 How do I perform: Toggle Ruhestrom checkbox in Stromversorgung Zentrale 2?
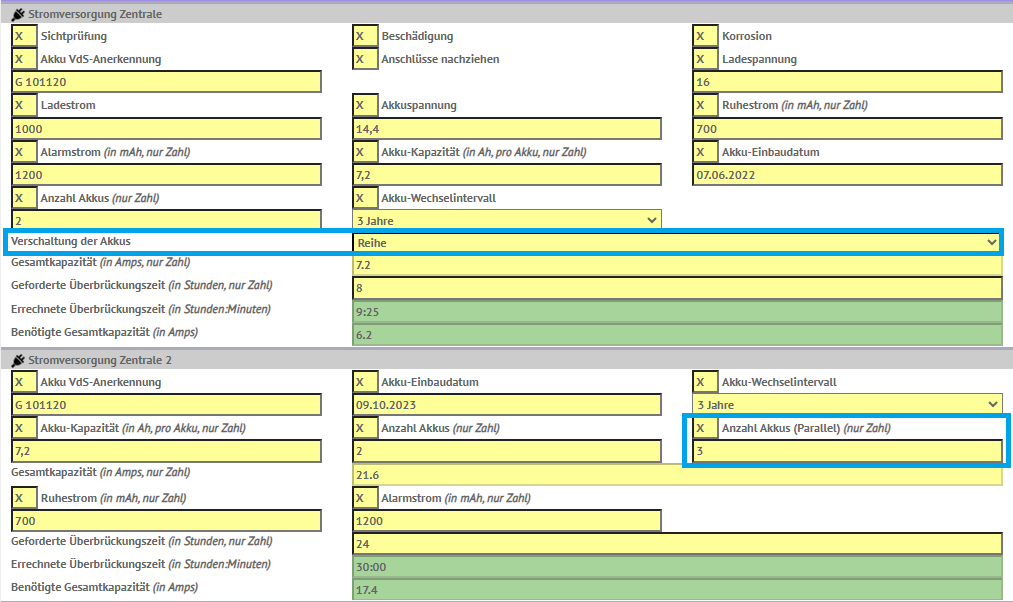(25, 498)
